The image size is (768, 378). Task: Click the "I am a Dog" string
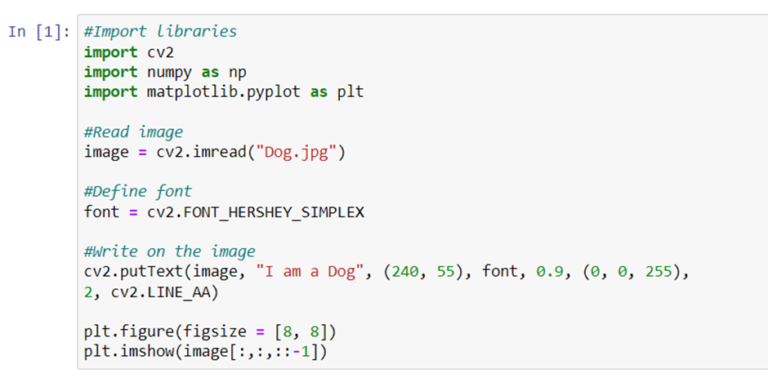[310, 272]
